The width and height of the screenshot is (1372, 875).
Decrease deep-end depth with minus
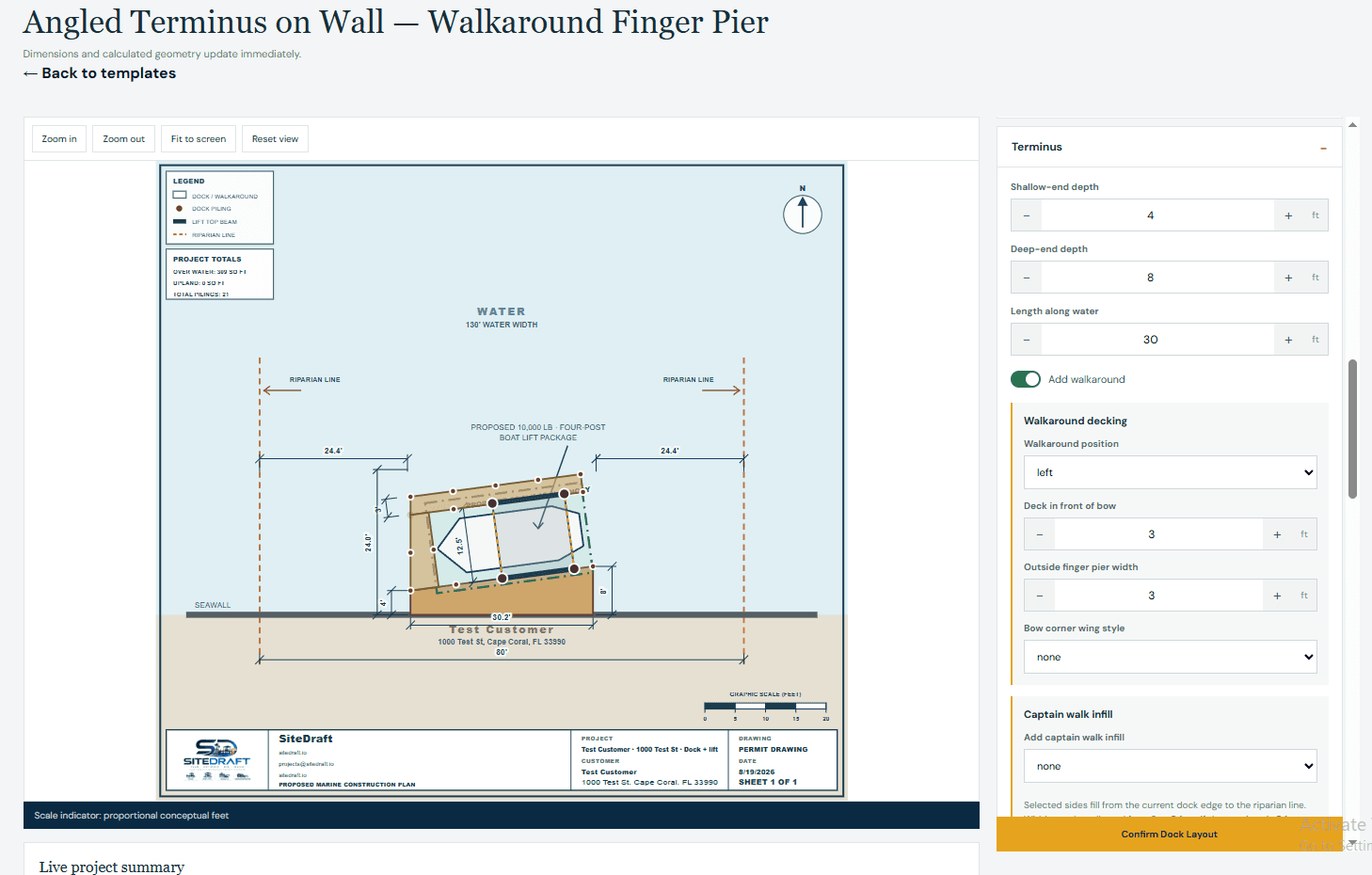(1027, 278)
